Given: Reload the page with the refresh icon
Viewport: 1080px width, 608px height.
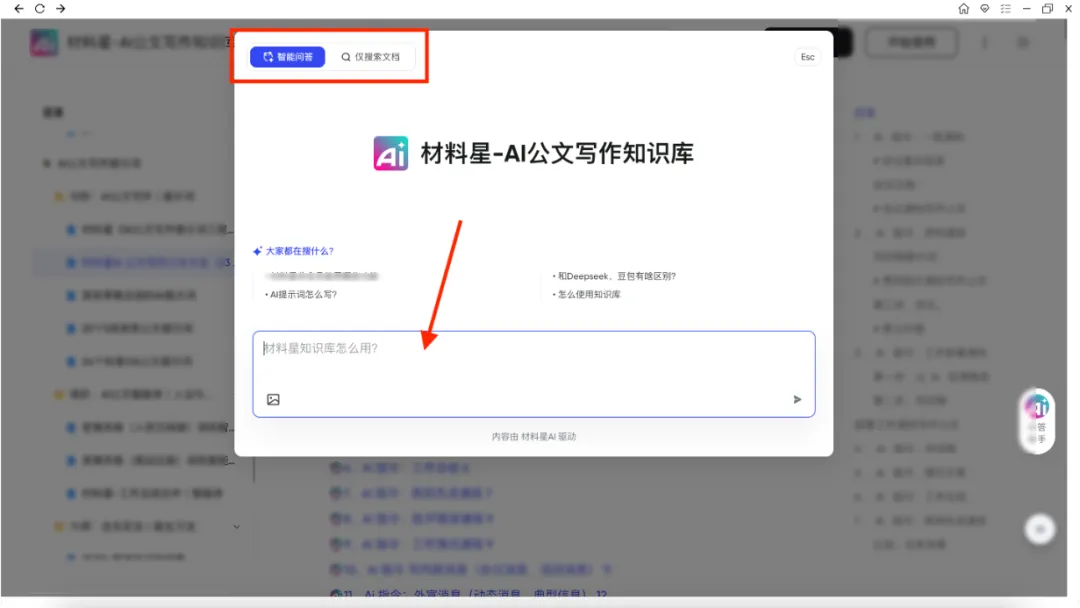Looking at the screenshot, I should point(40,8).
